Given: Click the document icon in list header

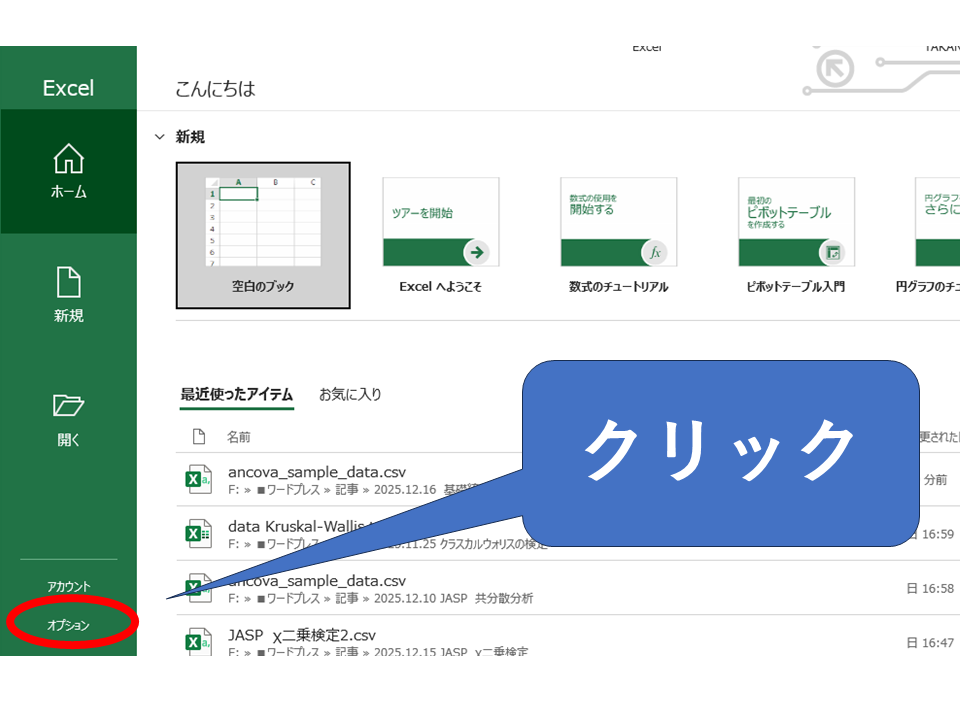Looking at the screenshot, I should click(x=199, y=437).
